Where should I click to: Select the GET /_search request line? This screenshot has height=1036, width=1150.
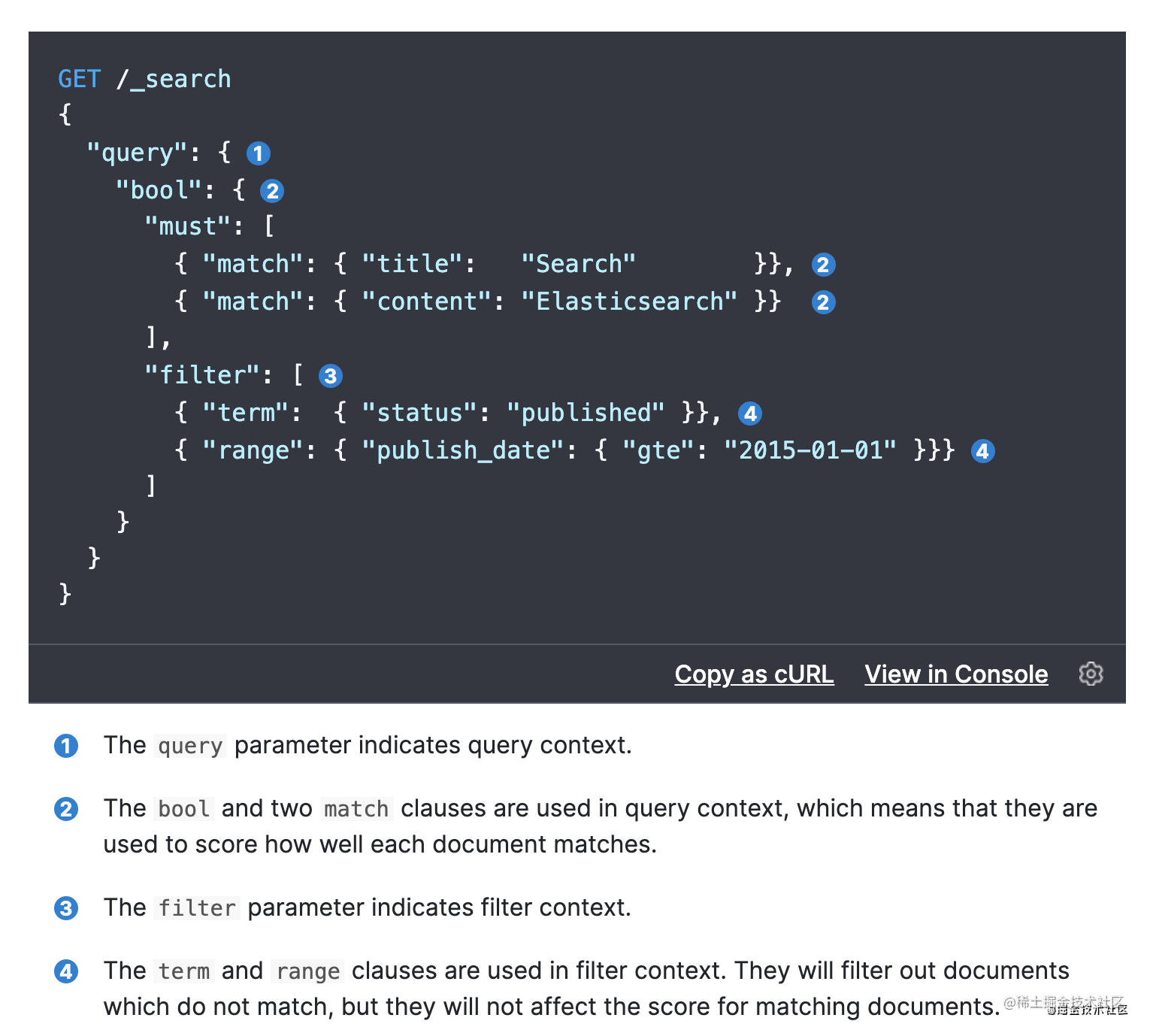[145, 78]
